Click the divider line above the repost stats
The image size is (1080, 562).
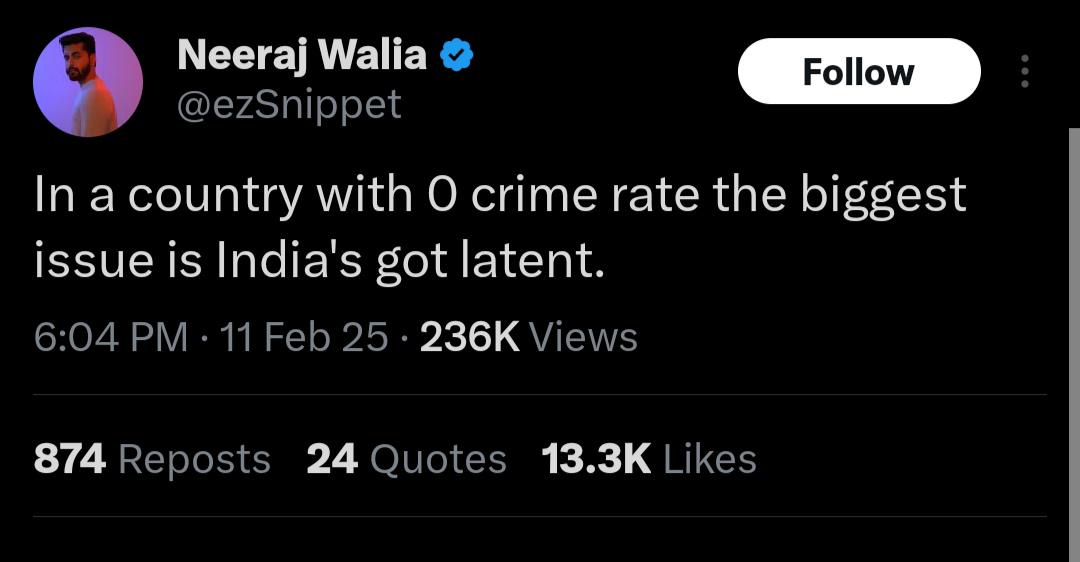tap(540, 395)
